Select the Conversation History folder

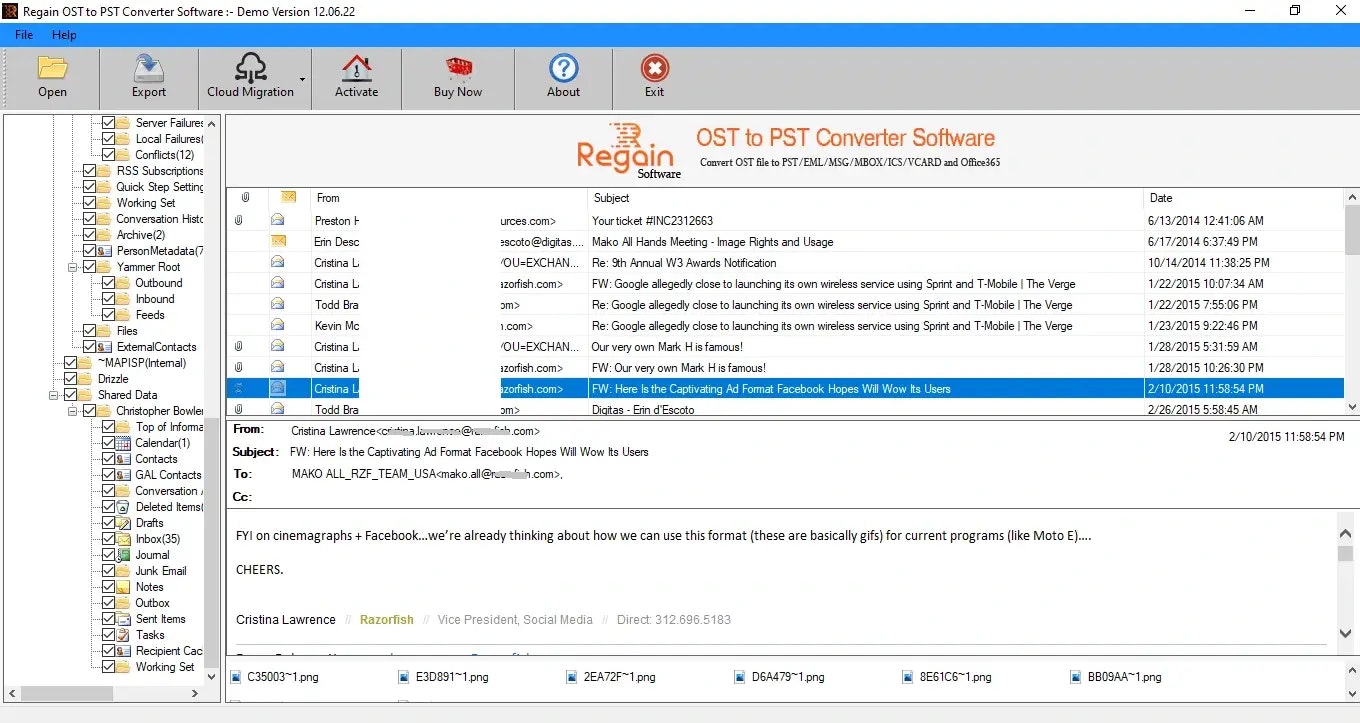[x=160, y=219]
